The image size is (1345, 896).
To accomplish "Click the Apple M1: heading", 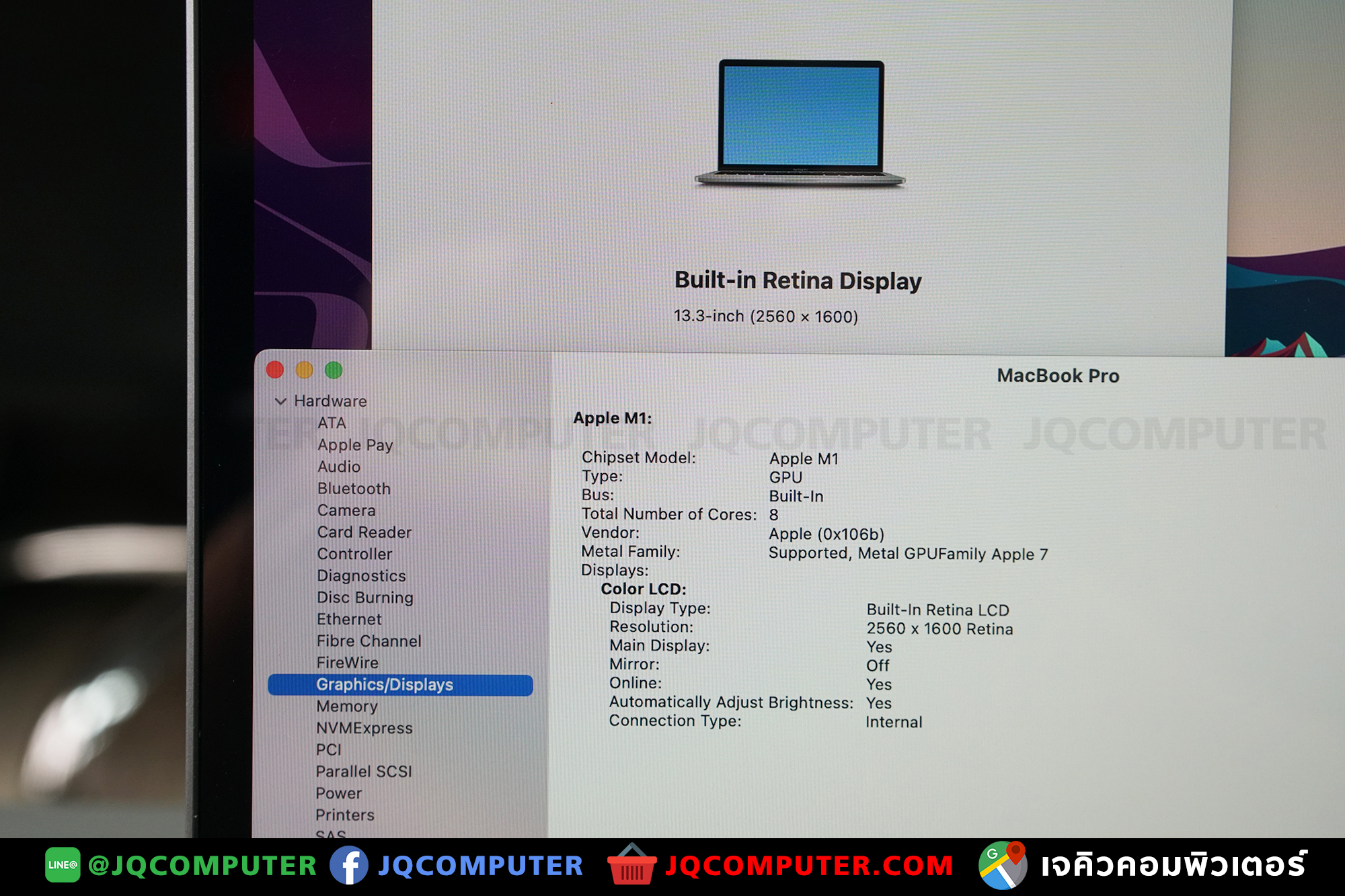I will [x=612, y=418].
